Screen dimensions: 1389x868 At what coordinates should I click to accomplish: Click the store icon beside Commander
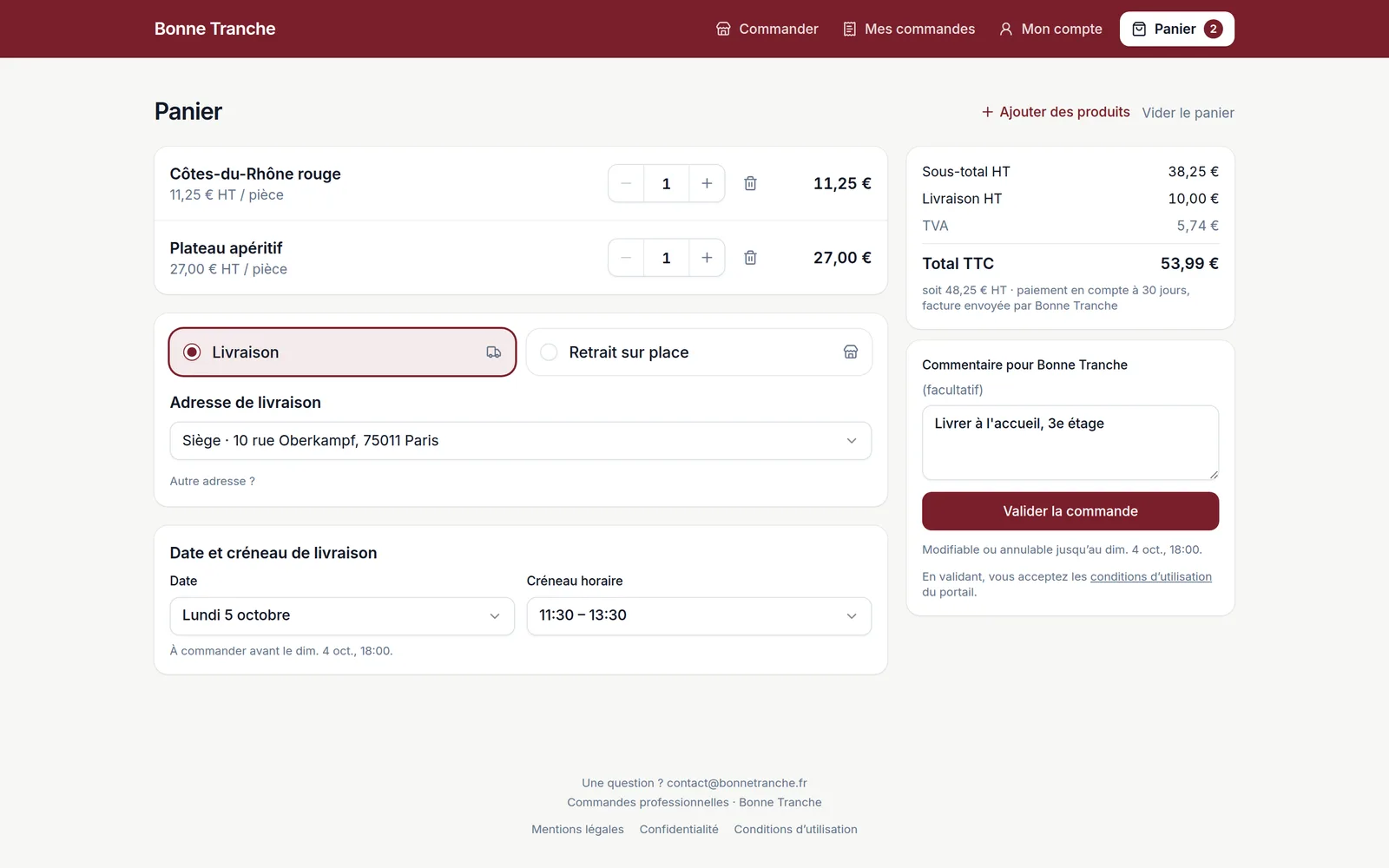(x=723, y=29)
